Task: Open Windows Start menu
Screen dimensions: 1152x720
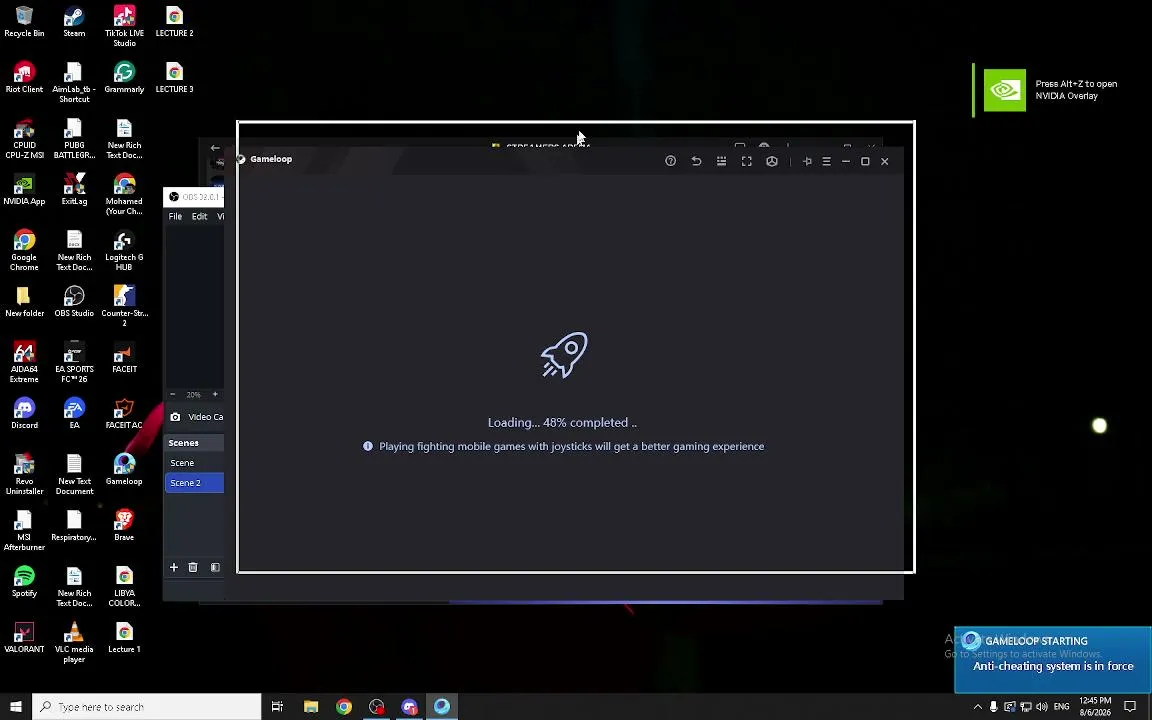Action: coord(15,707)
